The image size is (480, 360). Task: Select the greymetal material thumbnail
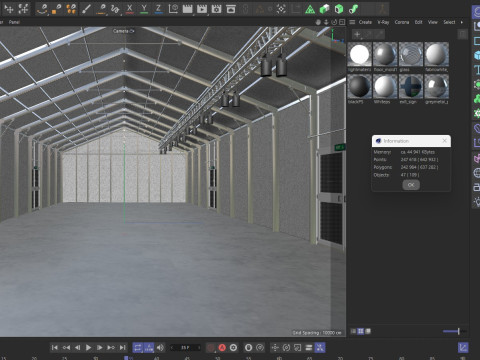437,86
